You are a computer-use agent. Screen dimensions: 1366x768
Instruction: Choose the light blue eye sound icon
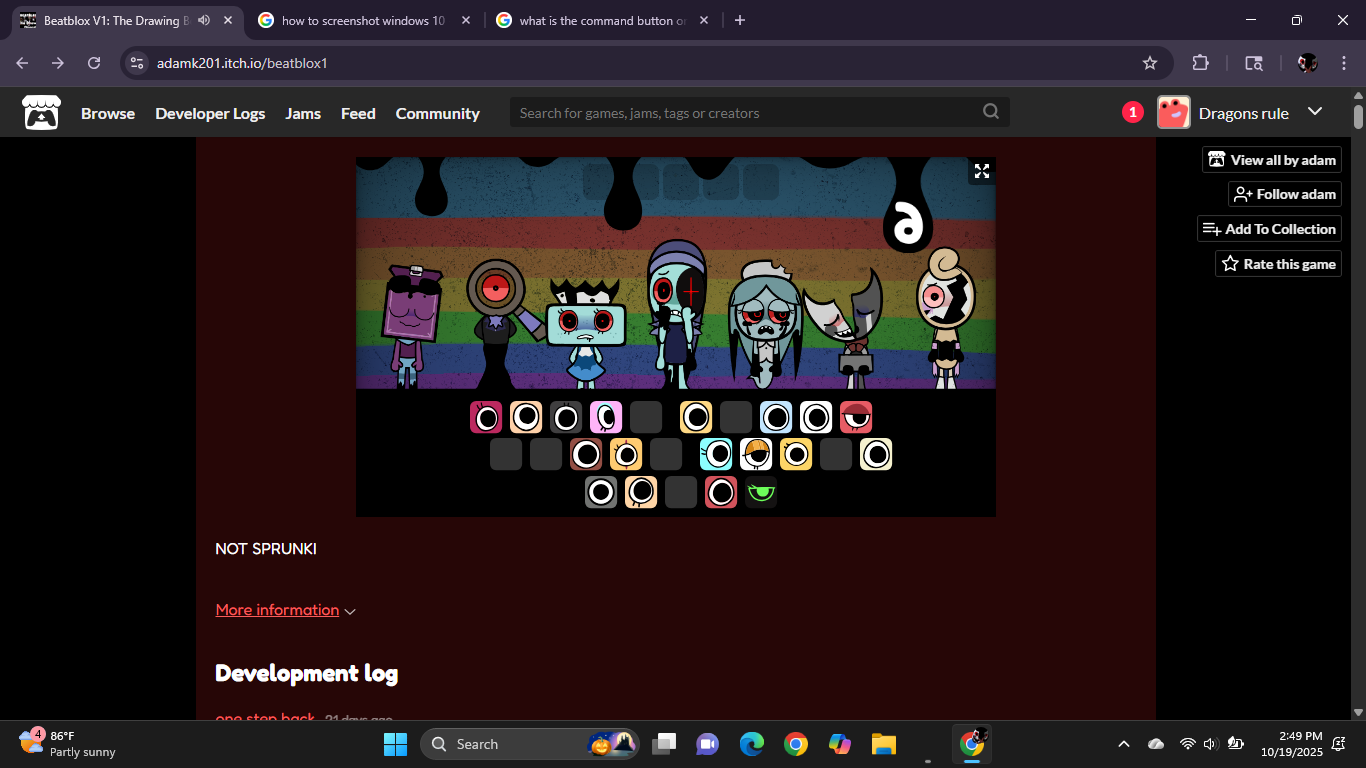(x=776, y=417)
